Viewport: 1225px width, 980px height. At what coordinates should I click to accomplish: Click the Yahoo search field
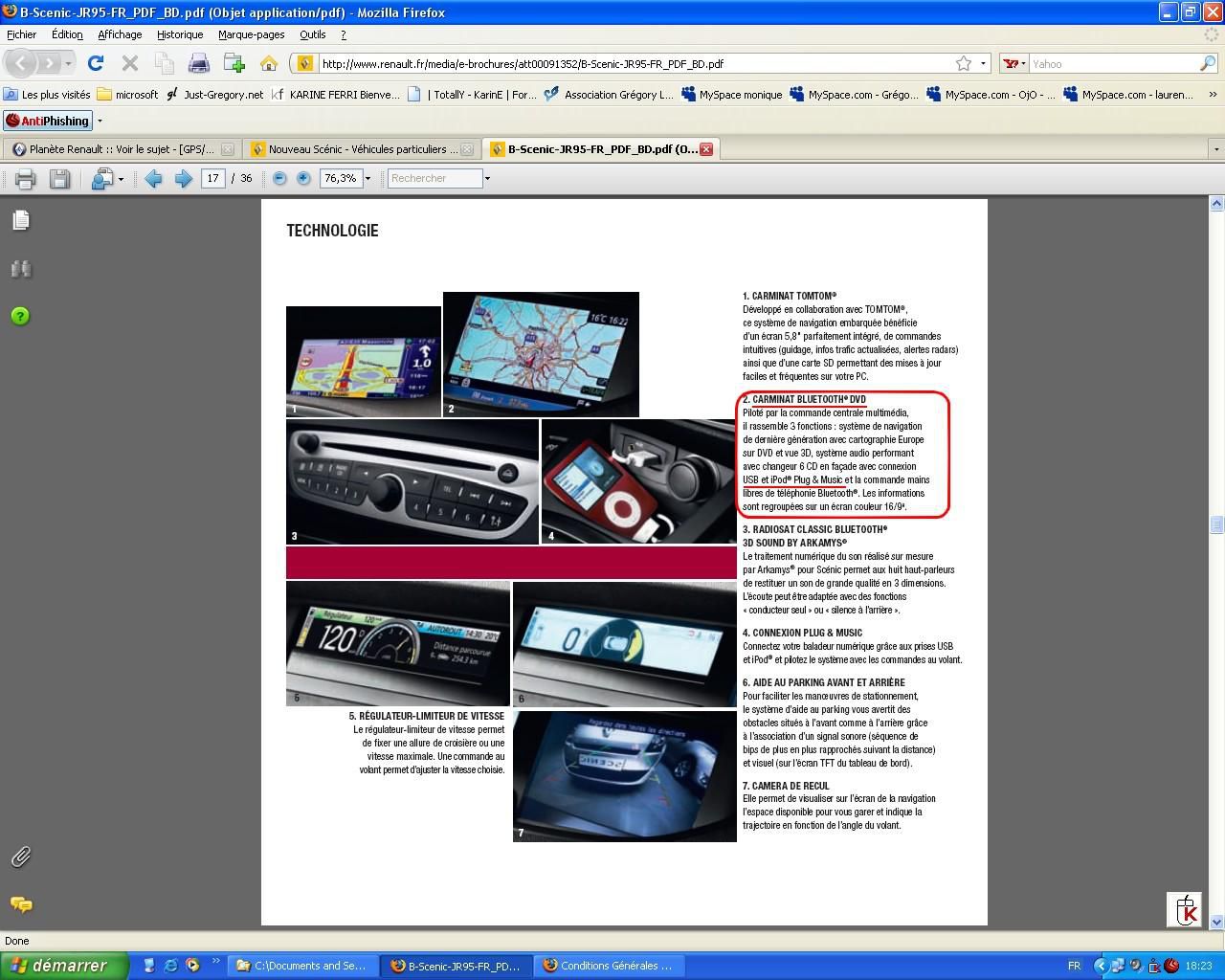pyautogui.click(x=1114, y=64)
